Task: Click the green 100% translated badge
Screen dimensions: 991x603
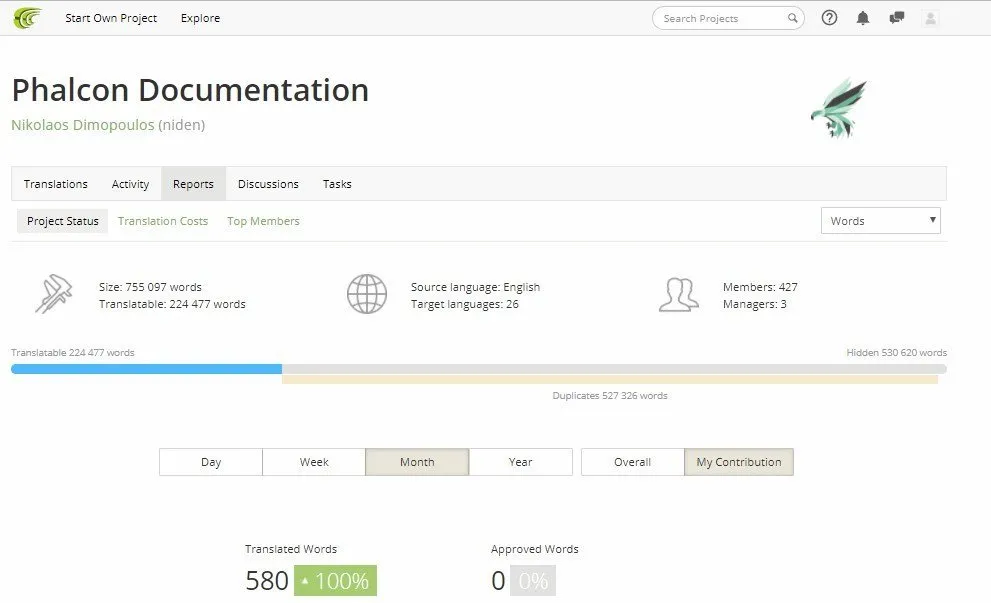Action: coord(335,580)
